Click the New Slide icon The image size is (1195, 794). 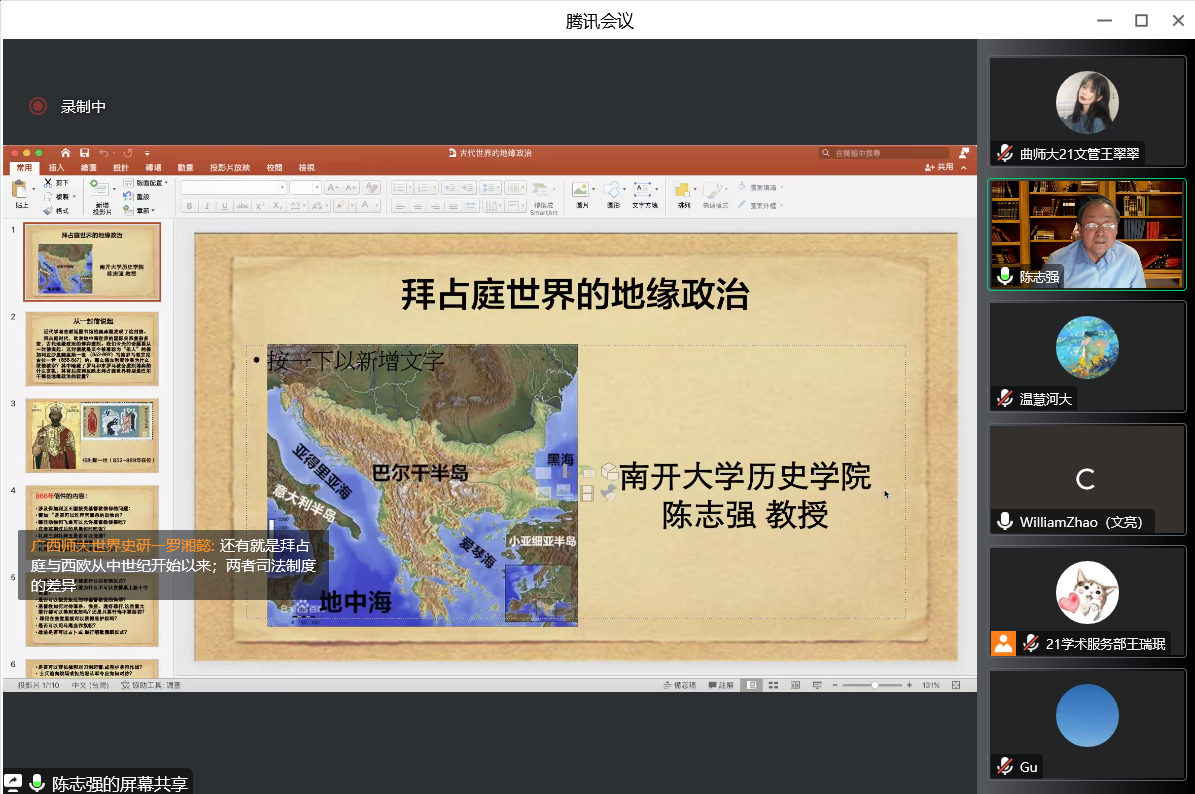pyautogui.click(x=101, y=190)
